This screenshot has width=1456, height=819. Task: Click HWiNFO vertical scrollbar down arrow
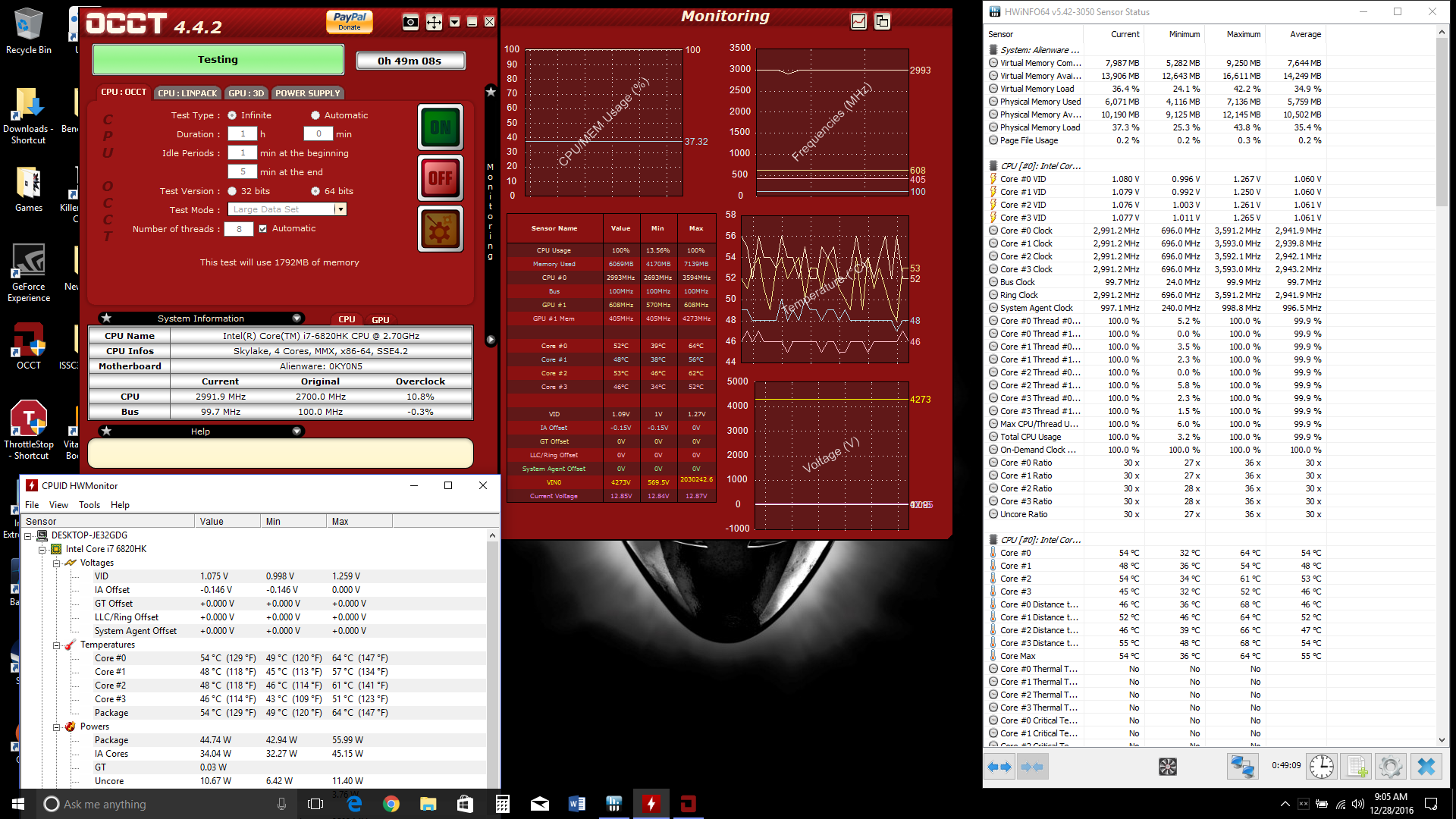[x=1442, y=740]
